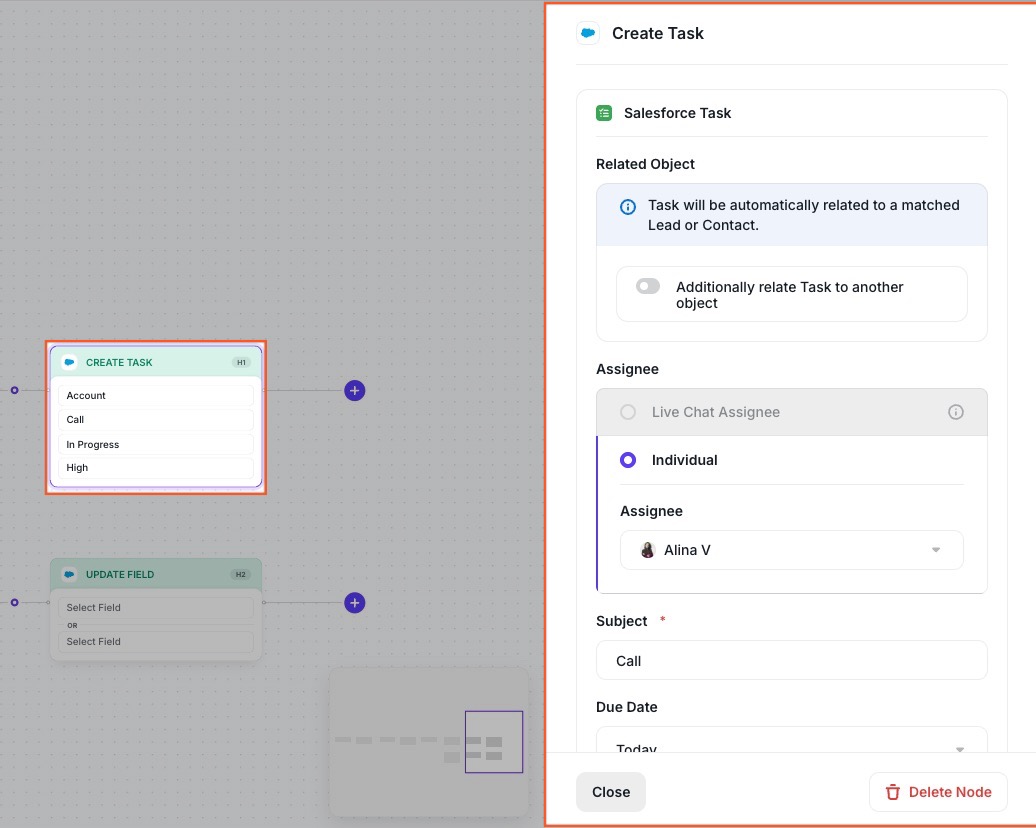This screenshot has height=828, width=1036.
Task: Open first Select Field in Update Field node
Action: pos(155,608)
